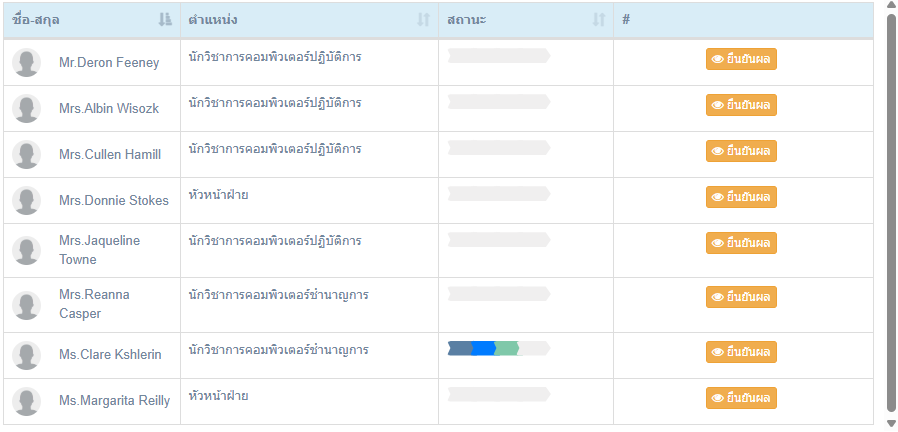Select the name Mr.Deron Feeney
Screen dimensions: 898x432
pos(109,63)
